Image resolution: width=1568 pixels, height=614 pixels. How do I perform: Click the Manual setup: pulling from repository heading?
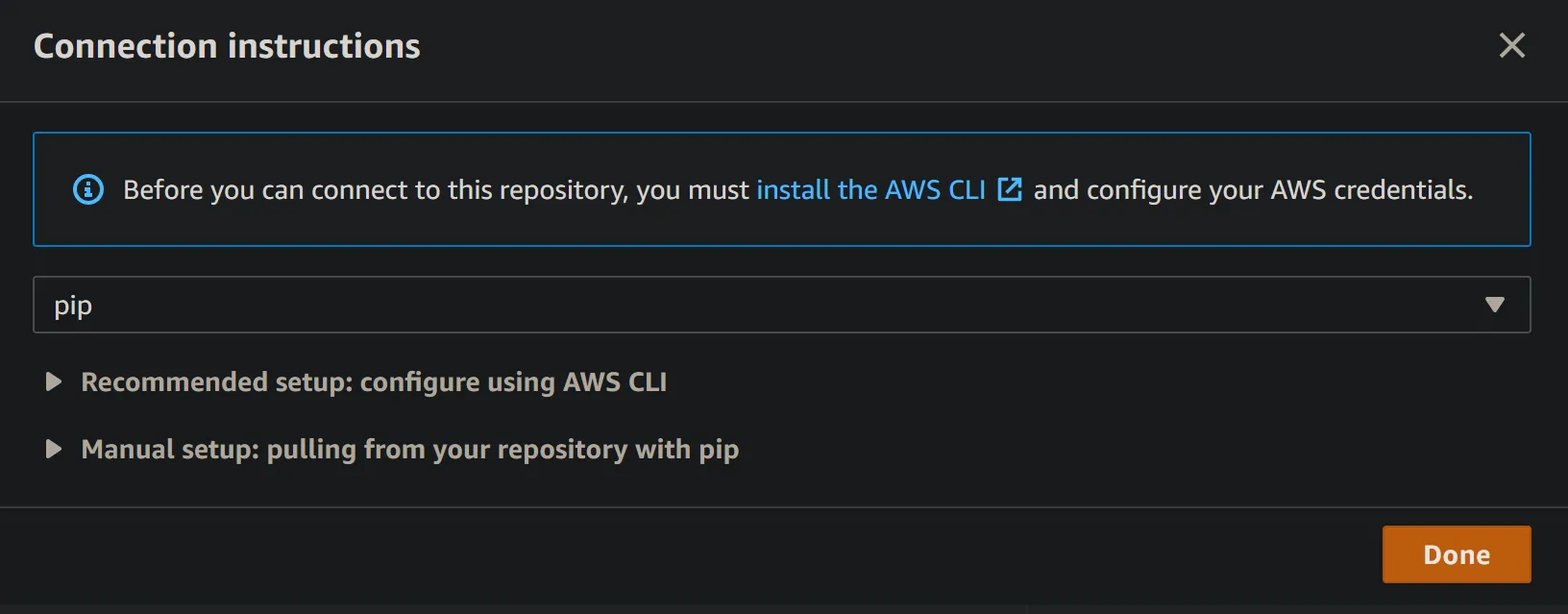(410, 450)
